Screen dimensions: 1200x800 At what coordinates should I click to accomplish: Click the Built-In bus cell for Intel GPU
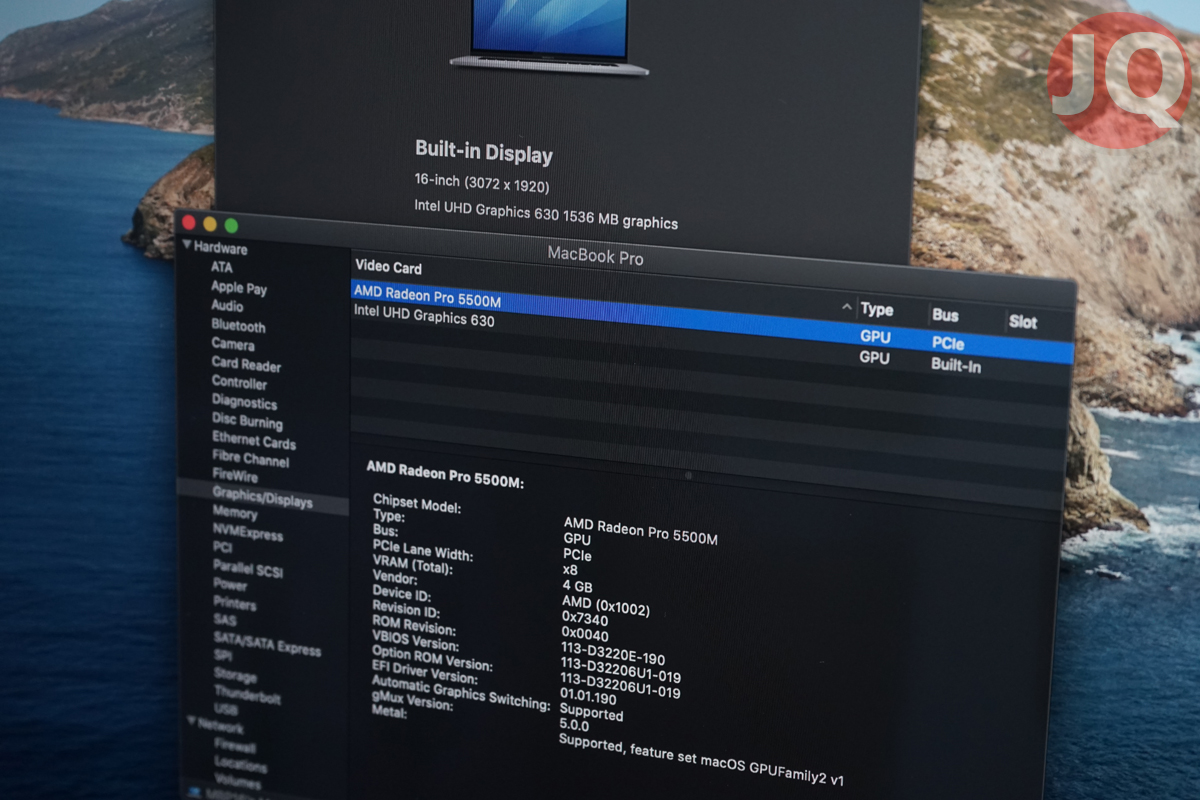(956, 365)
